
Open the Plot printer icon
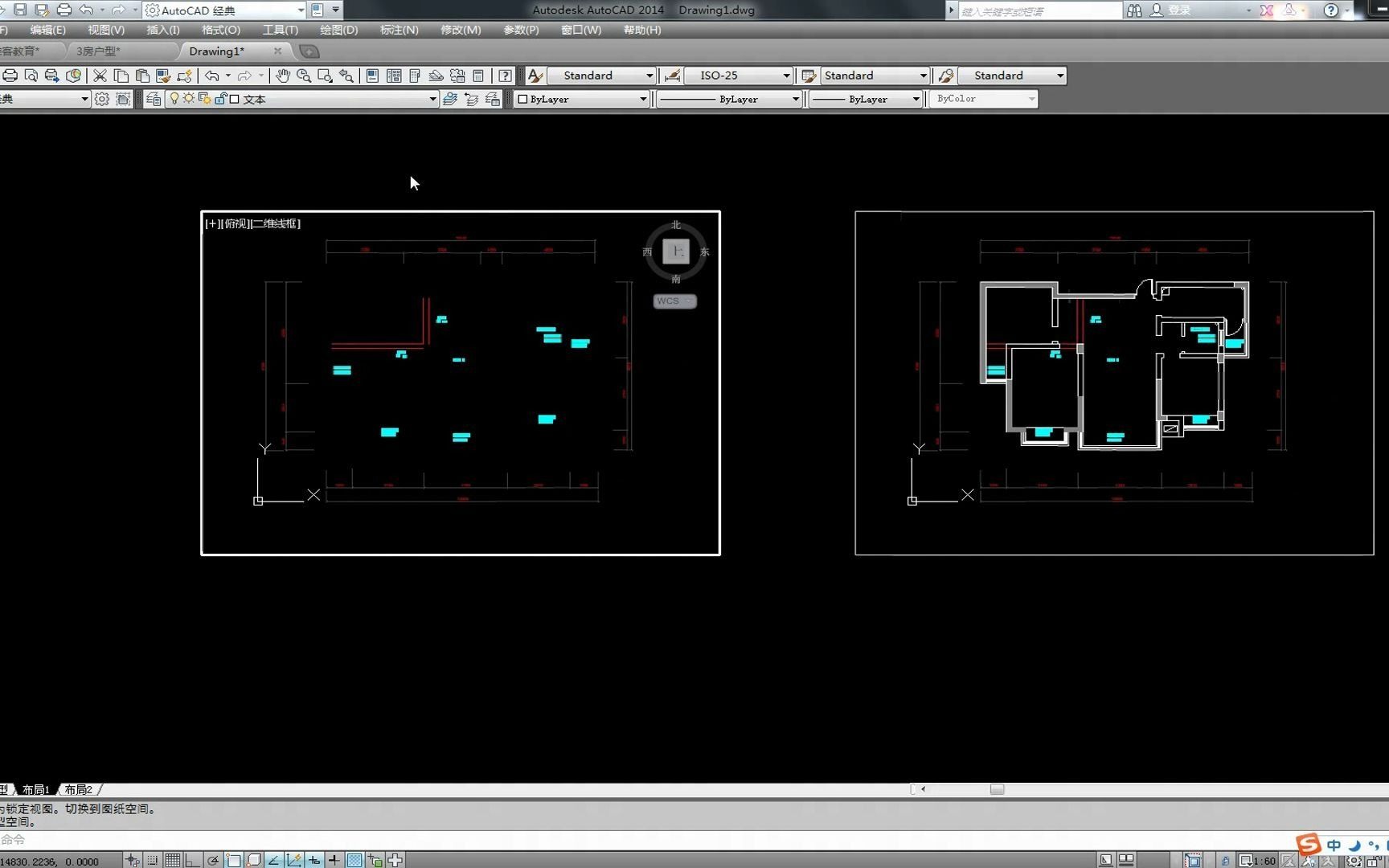(10, 76)
